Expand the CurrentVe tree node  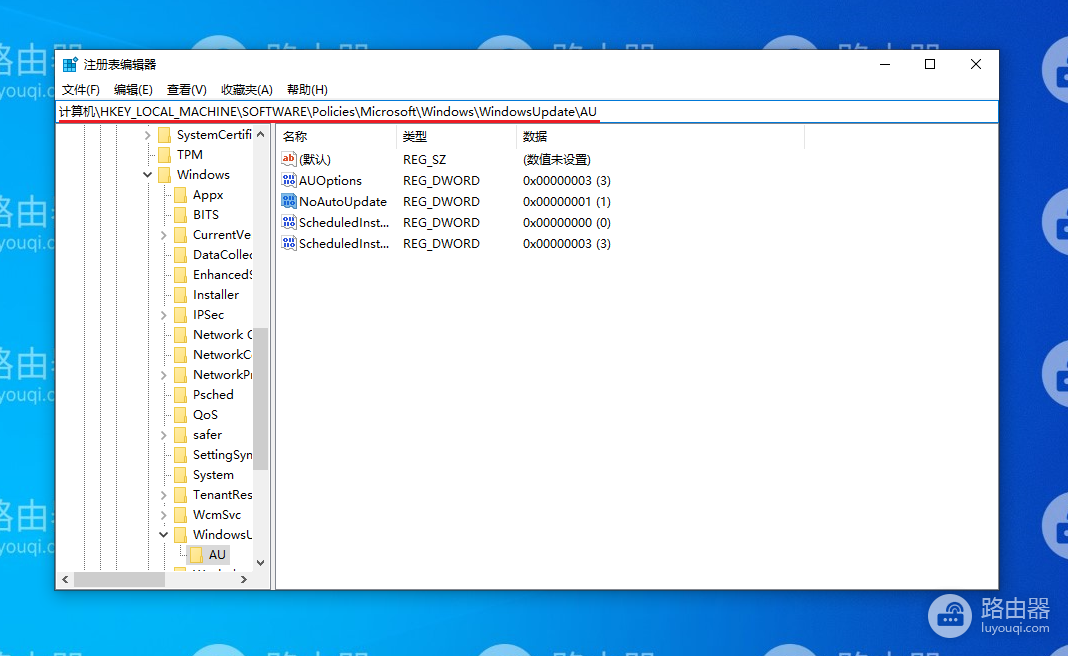click(x=163, y=235)
